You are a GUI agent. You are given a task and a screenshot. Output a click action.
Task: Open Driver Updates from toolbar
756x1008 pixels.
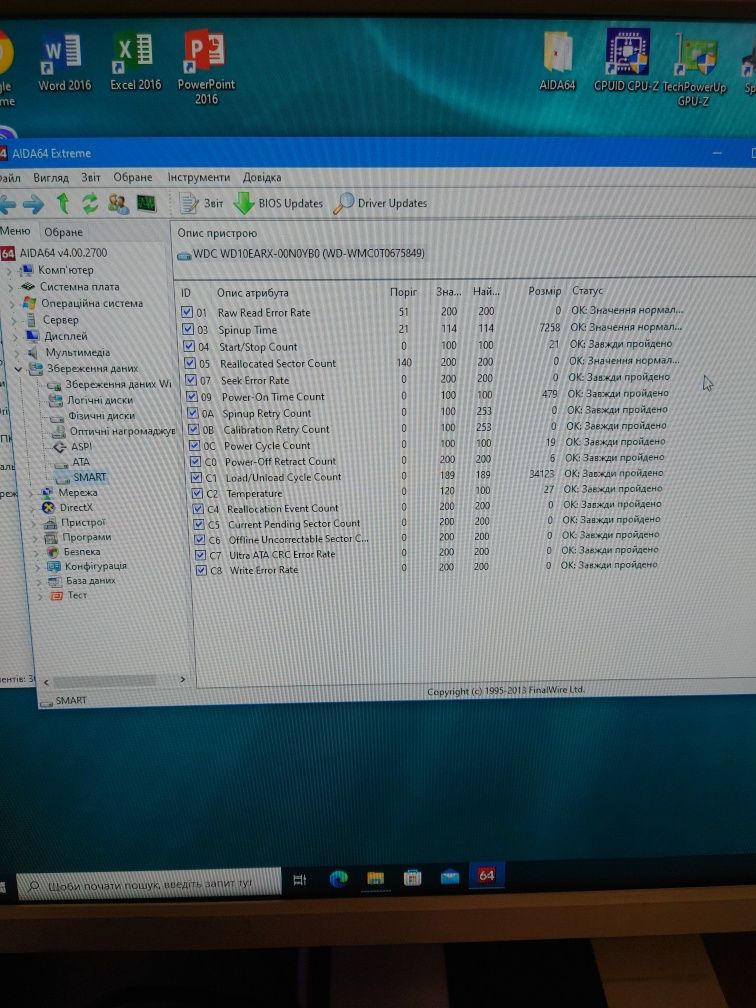tap(380, 203)
